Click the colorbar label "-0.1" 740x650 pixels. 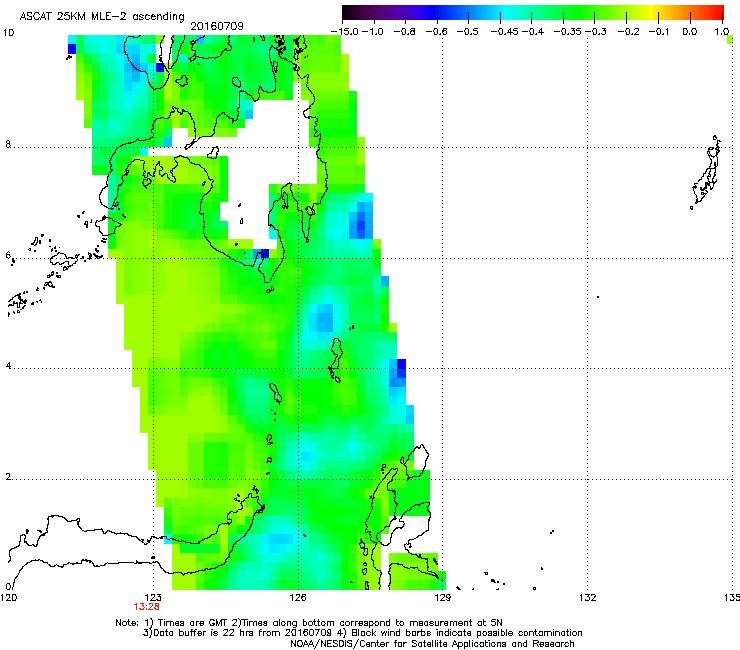659,32
